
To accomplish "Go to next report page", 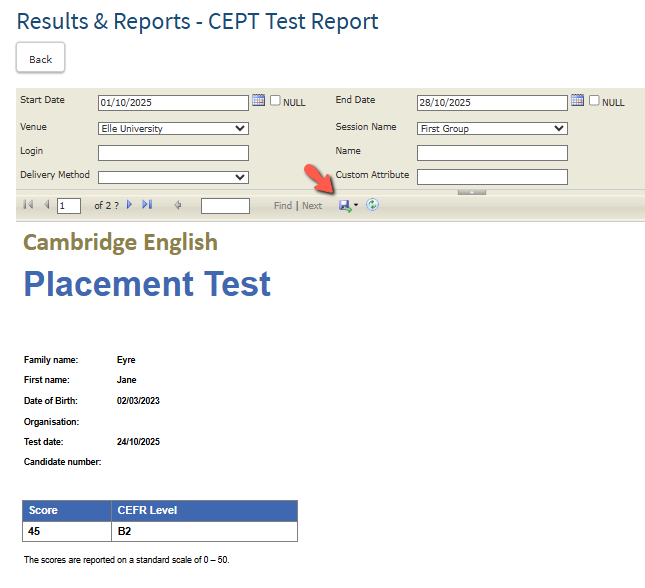I will click(x=129, y=205).
